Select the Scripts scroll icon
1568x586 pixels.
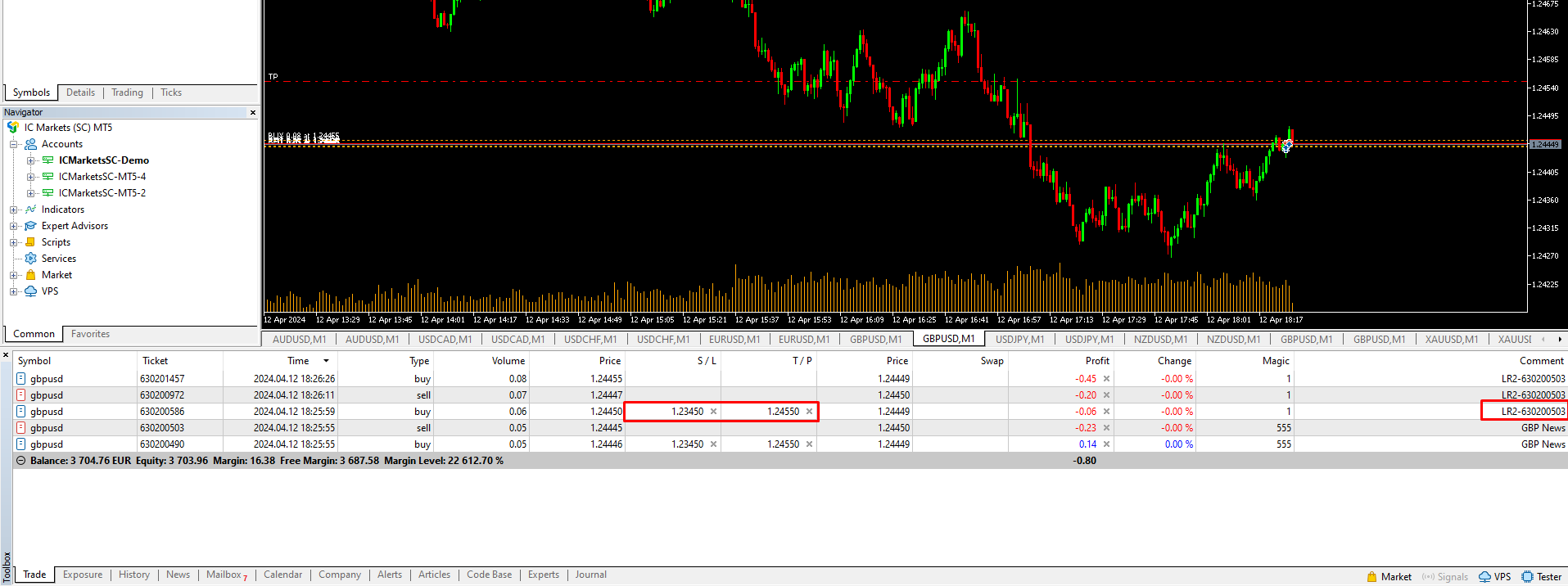[x=31, y=242]
